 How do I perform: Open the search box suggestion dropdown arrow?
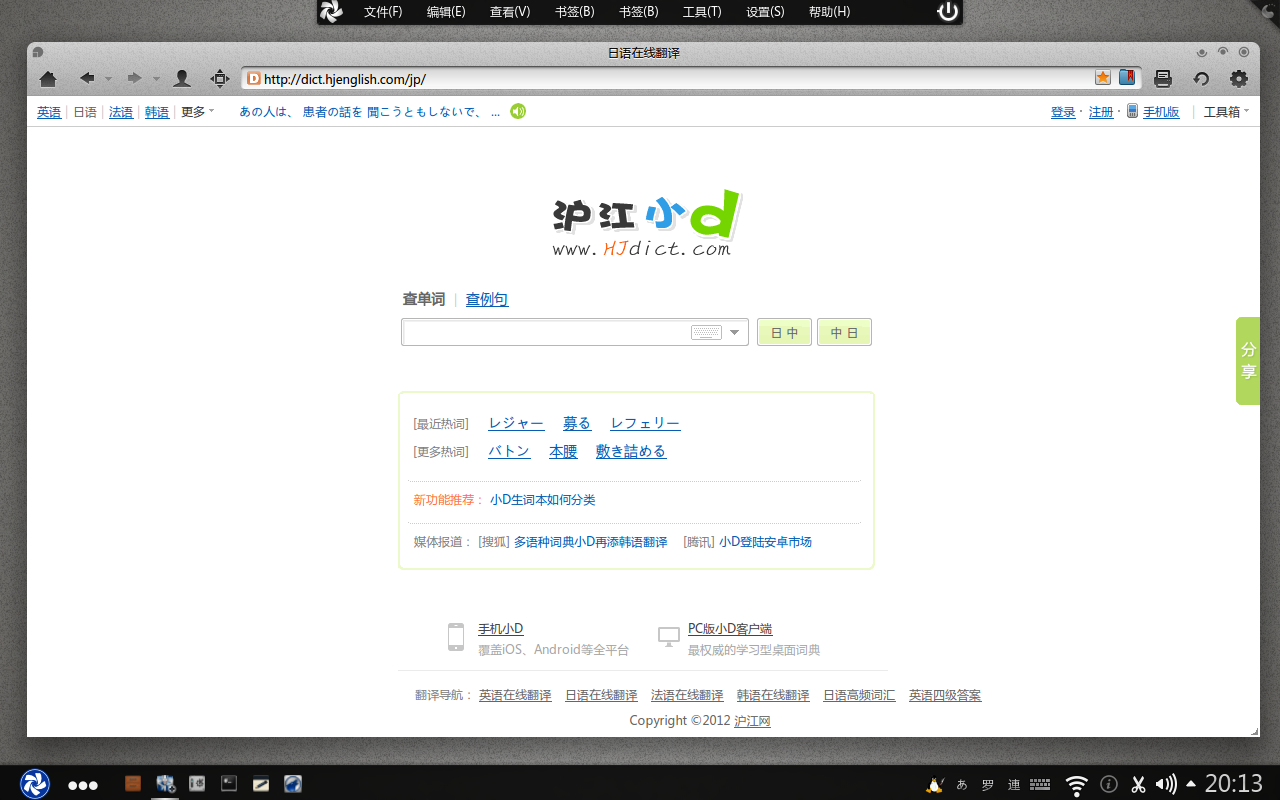click(x=735, y=332)
